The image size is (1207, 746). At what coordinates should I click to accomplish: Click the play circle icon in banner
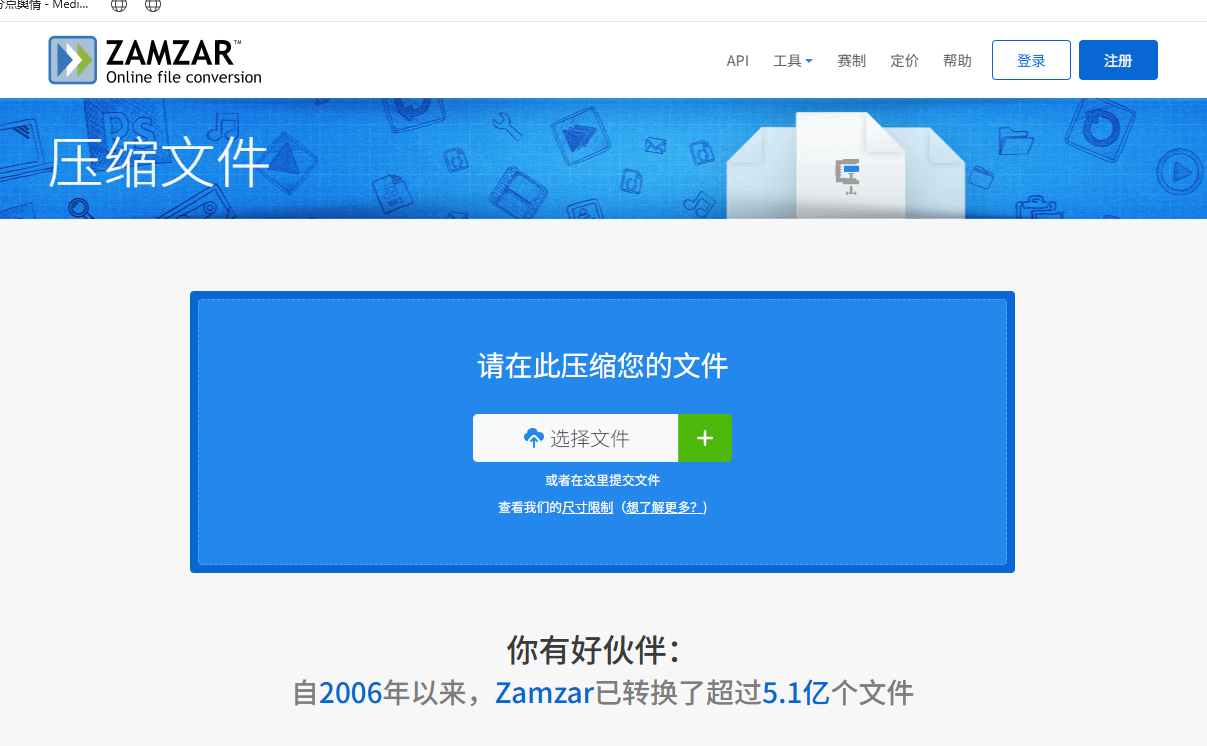(1180, 173)
